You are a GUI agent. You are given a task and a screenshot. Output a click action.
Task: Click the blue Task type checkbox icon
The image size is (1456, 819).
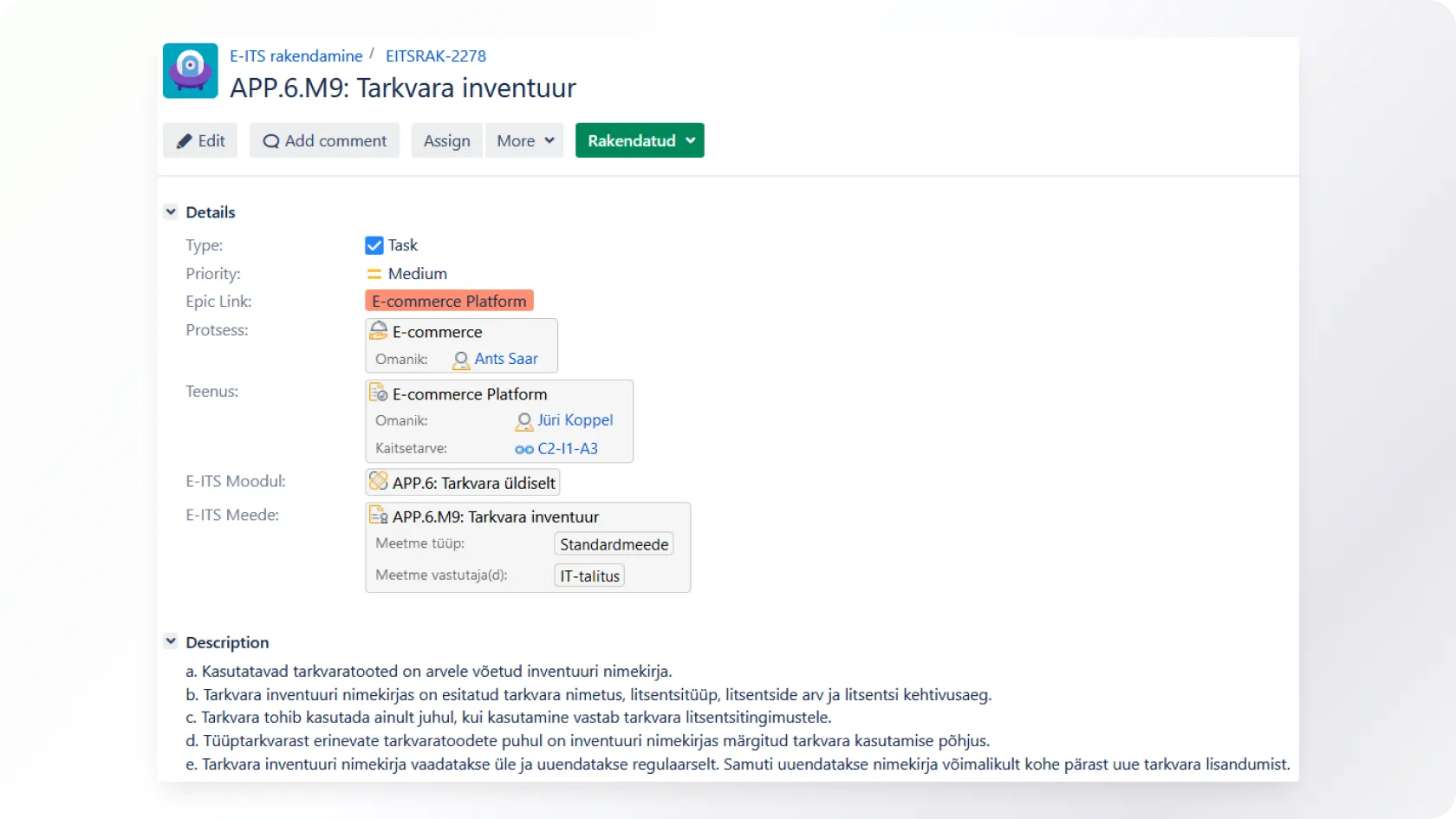point(374,246)
